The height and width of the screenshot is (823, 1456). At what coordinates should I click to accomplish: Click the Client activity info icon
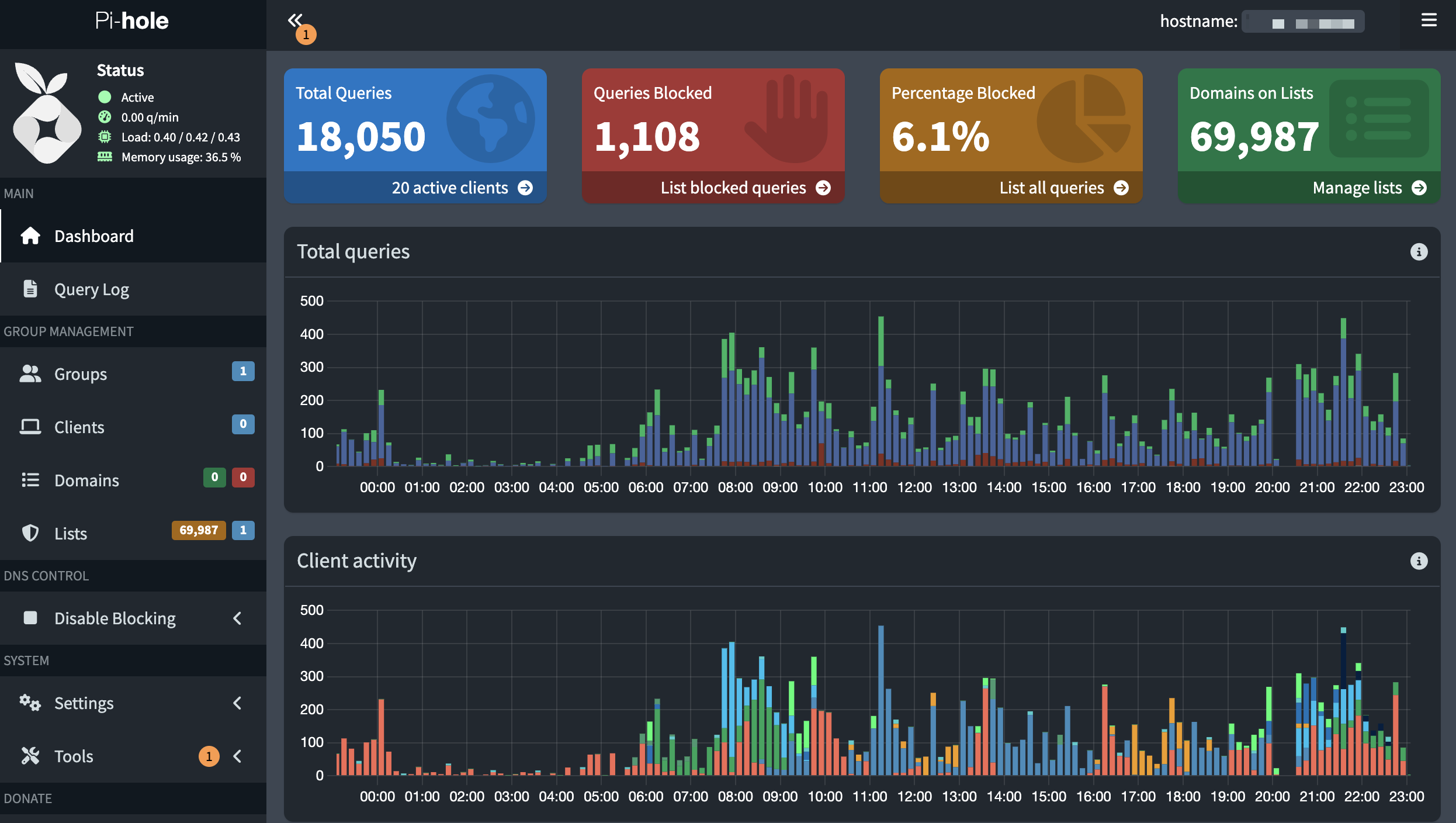click(x=1419, y=561)
